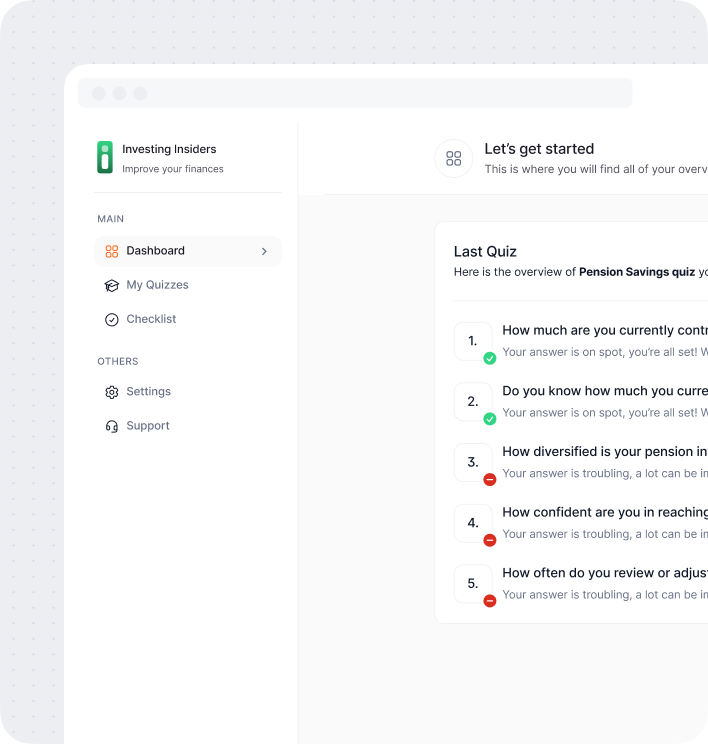Click the green check badge on question 2

point(490,419)
